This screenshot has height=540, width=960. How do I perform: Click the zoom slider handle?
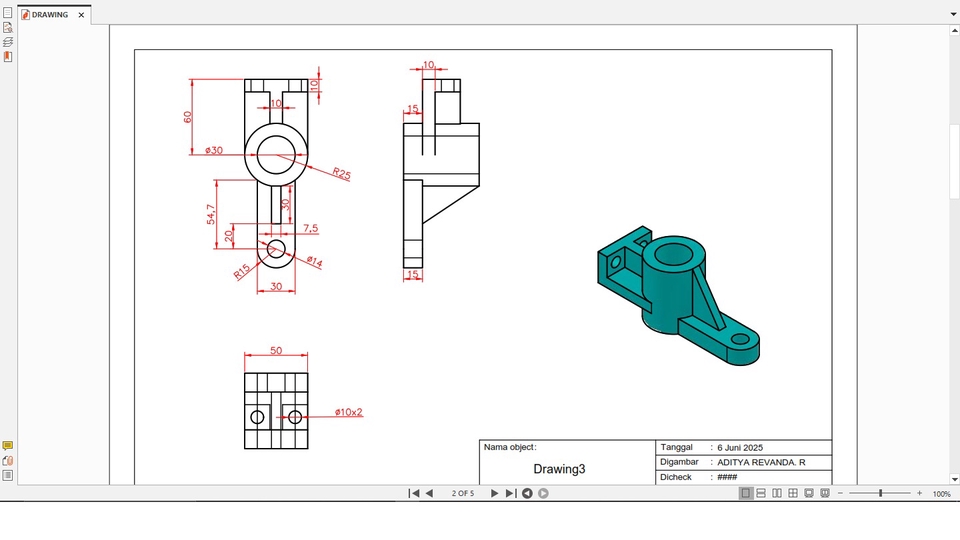coord(881,493)
